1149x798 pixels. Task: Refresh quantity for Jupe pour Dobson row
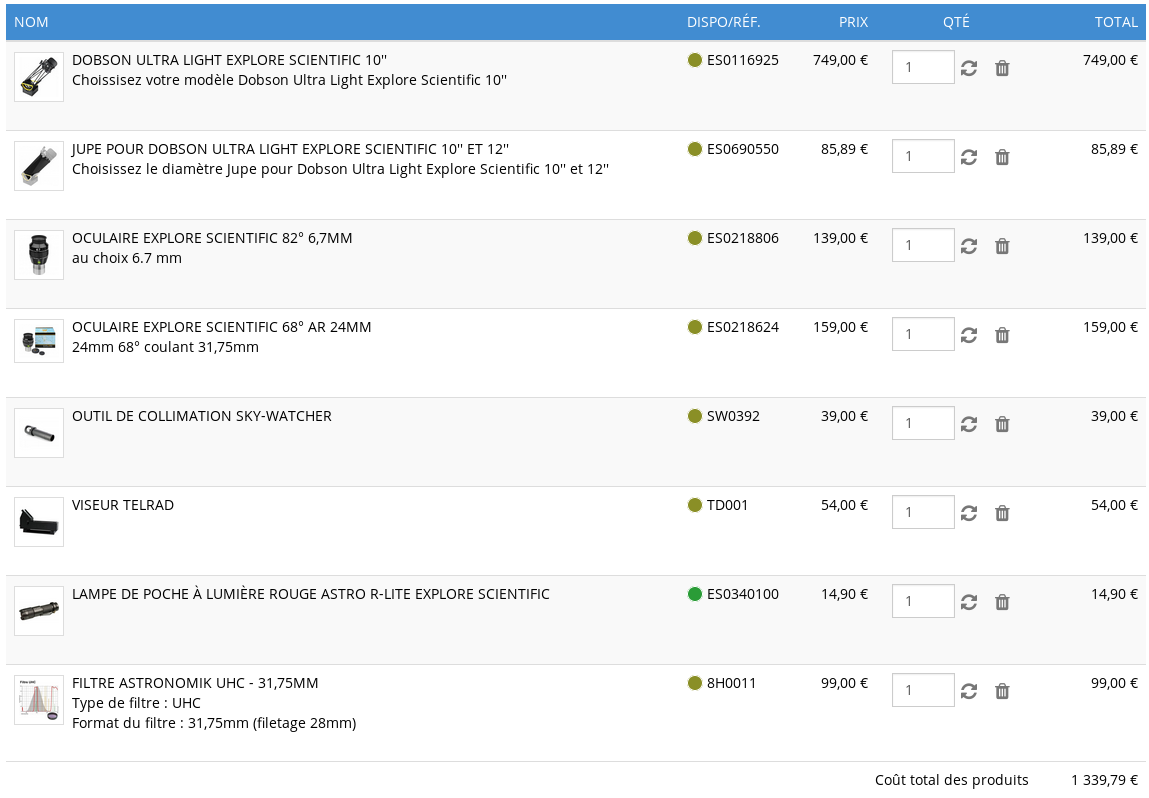tap(969, 157)
